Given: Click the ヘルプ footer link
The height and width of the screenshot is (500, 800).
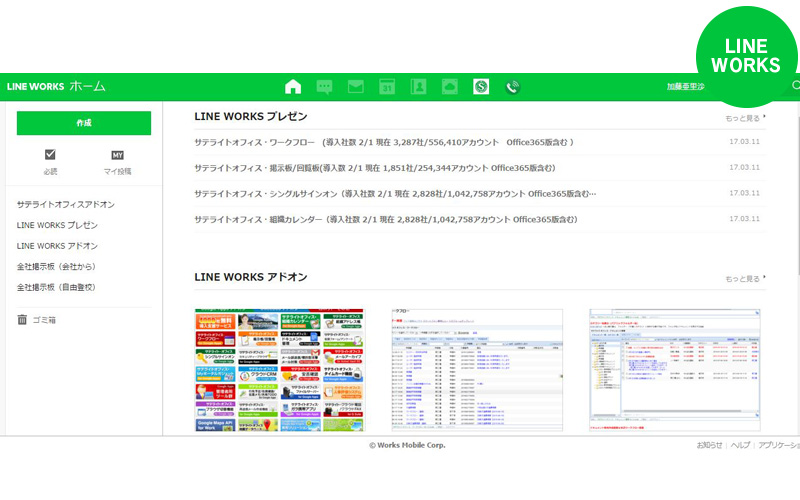Looking at the screenshot, I should point(740,445).
